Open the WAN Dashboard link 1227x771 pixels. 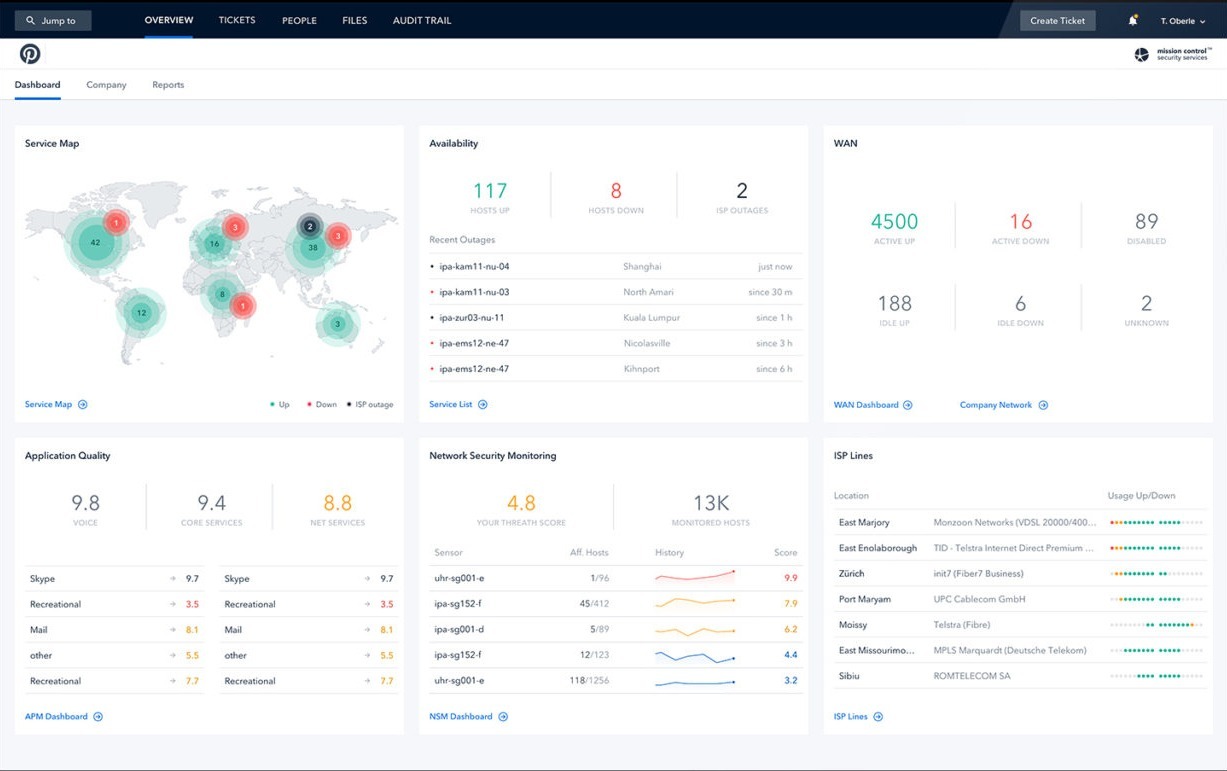tap(866, 405)
